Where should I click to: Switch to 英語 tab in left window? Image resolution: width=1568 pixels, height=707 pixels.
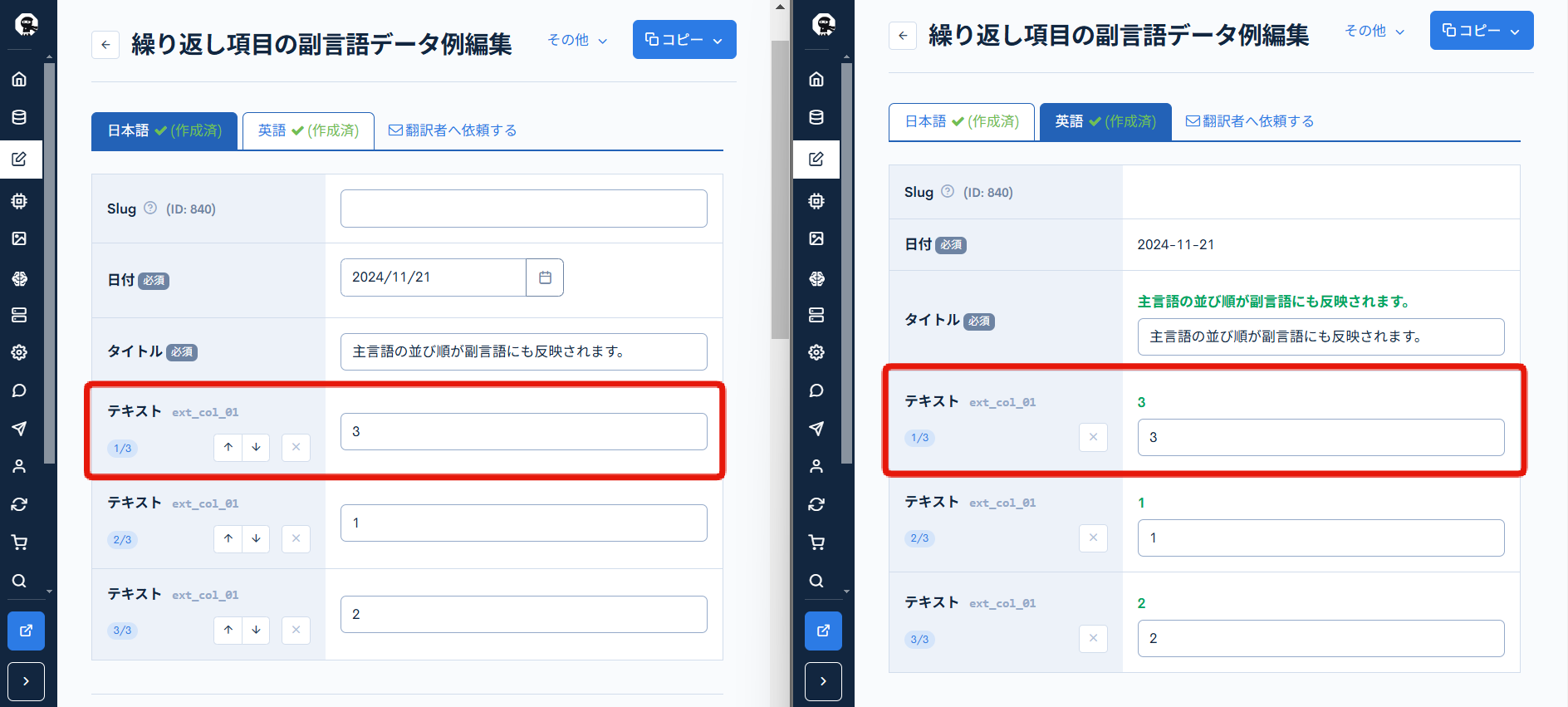point(308,130)
